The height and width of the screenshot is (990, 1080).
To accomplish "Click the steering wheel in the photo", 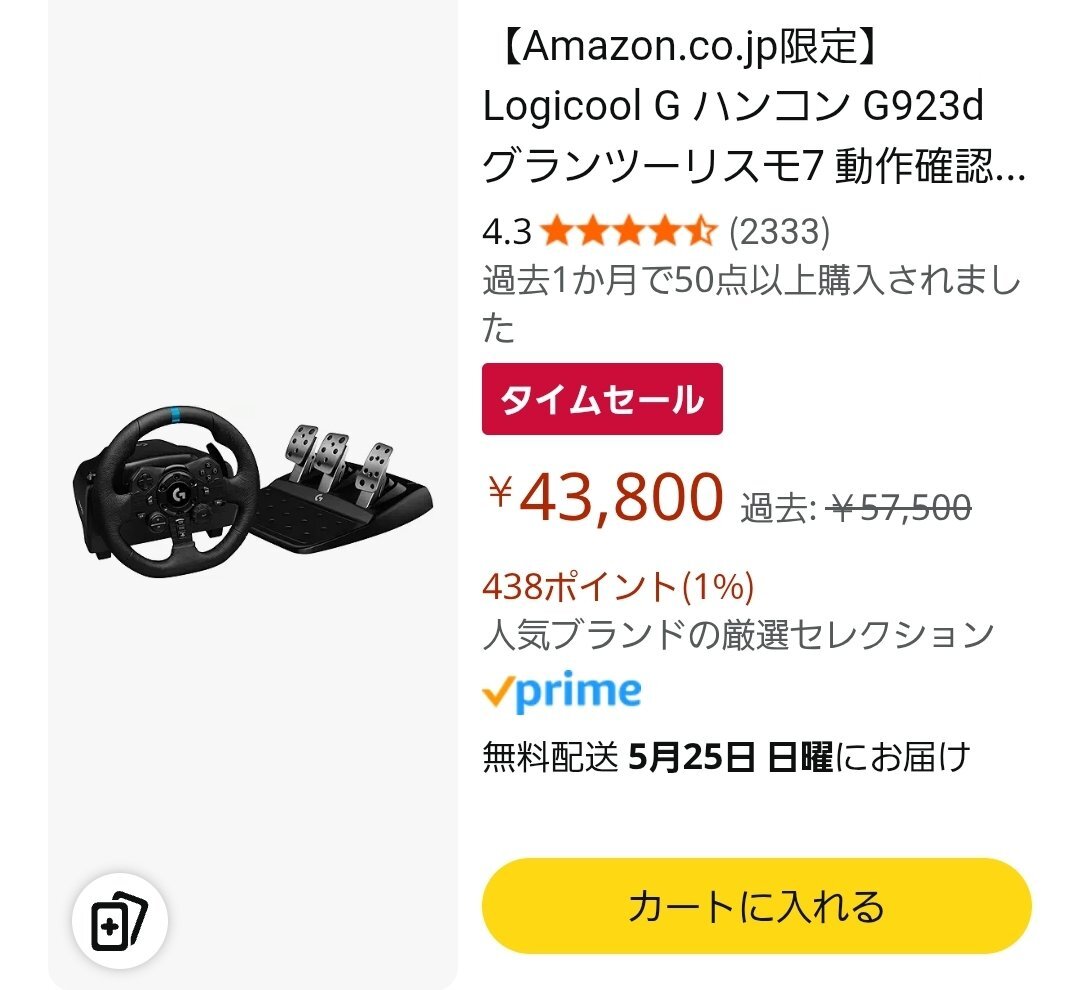I will (x=167, y=492).
